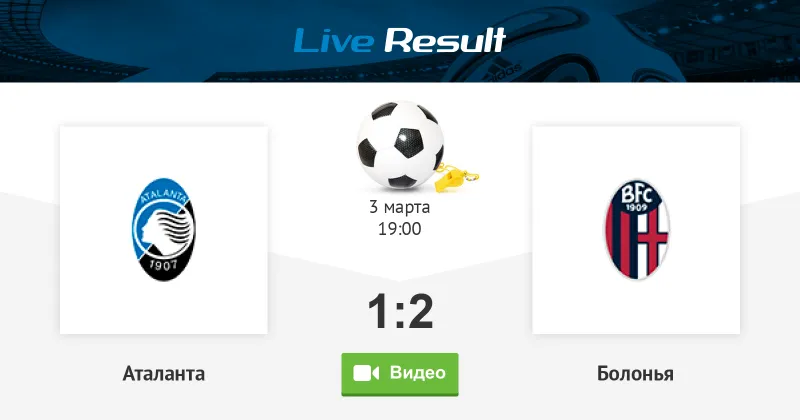
Task: Open the Аталанта team name link
Action: click(x=164, y=374)
